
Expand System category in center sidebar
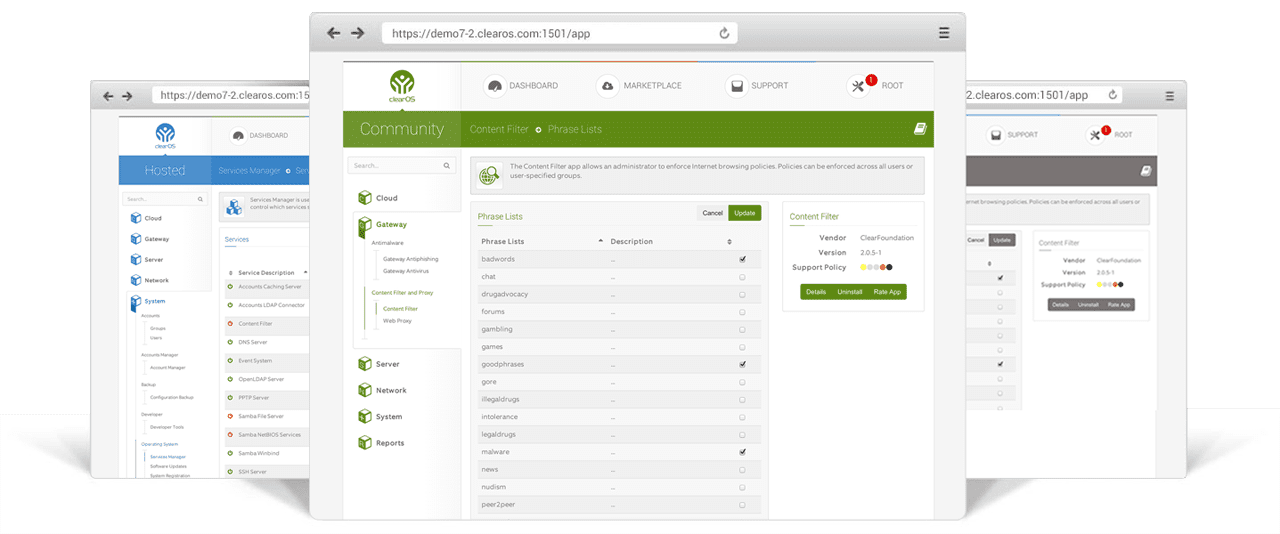tap(389, 416)
